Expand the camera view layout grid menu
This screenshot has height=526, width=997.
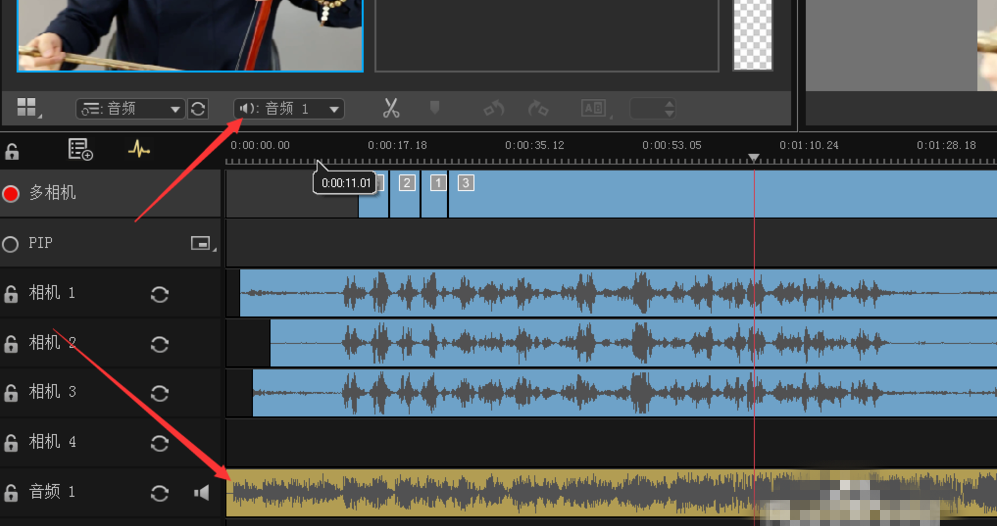pyautogui.click(x=27, y=108)
